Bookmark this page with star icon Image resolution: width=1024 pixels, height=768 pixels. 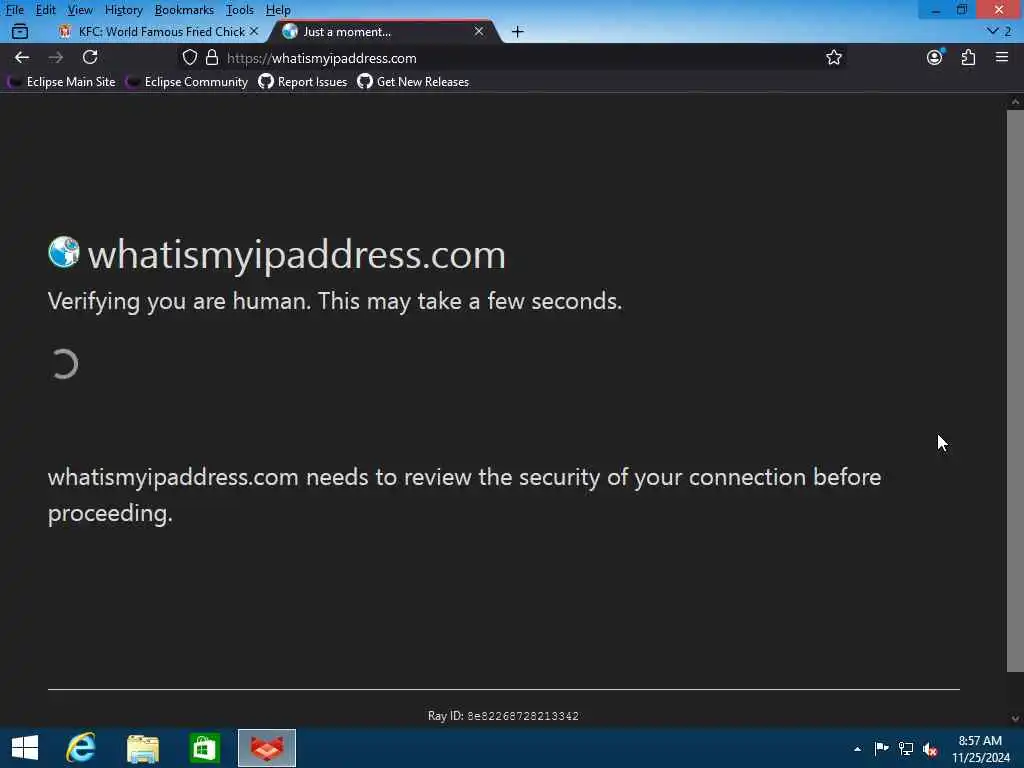(833, 57)
